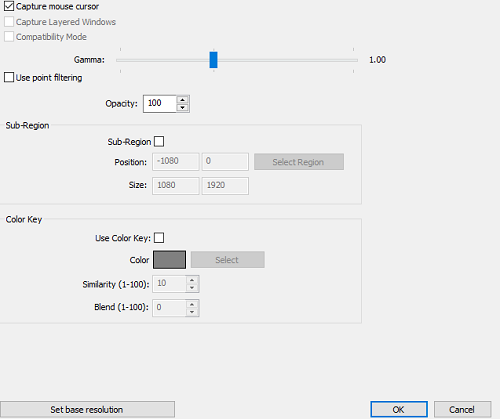This screenshot has width=500, height=419.
Task: Click Select button next to Color
Action: point(228,260)
